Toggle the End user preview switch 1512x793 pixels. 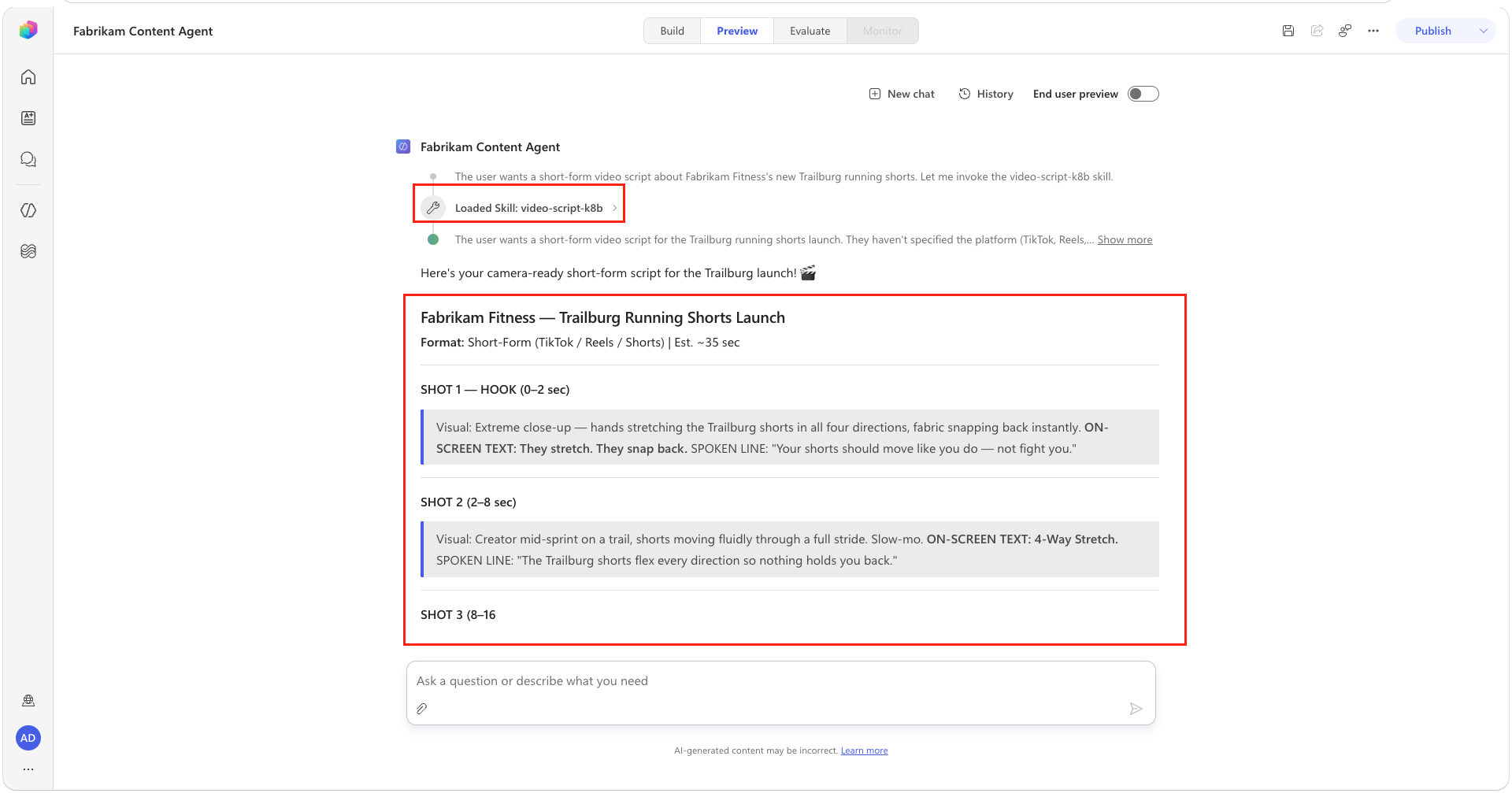[1143, 94]
